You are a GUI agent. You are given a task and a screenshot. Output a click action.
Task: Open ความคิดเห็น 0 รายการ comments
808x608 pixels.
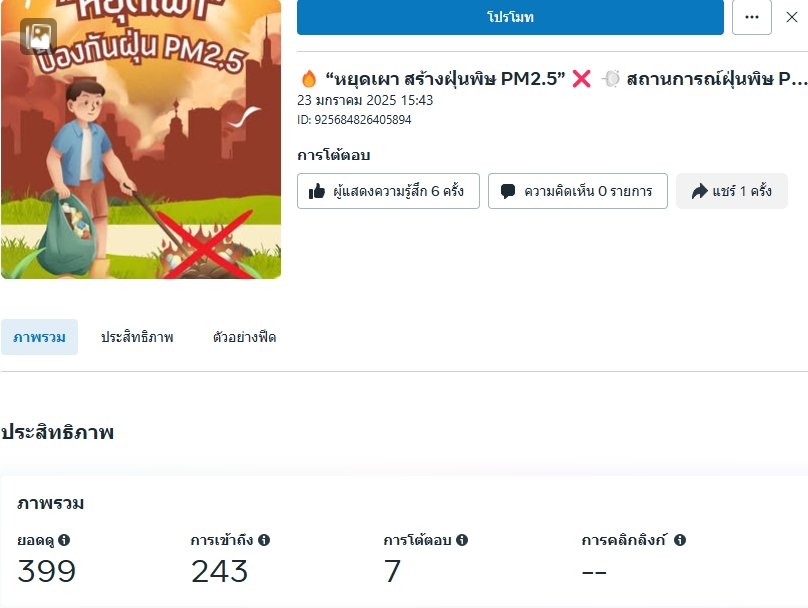click(x=578, y=191)
